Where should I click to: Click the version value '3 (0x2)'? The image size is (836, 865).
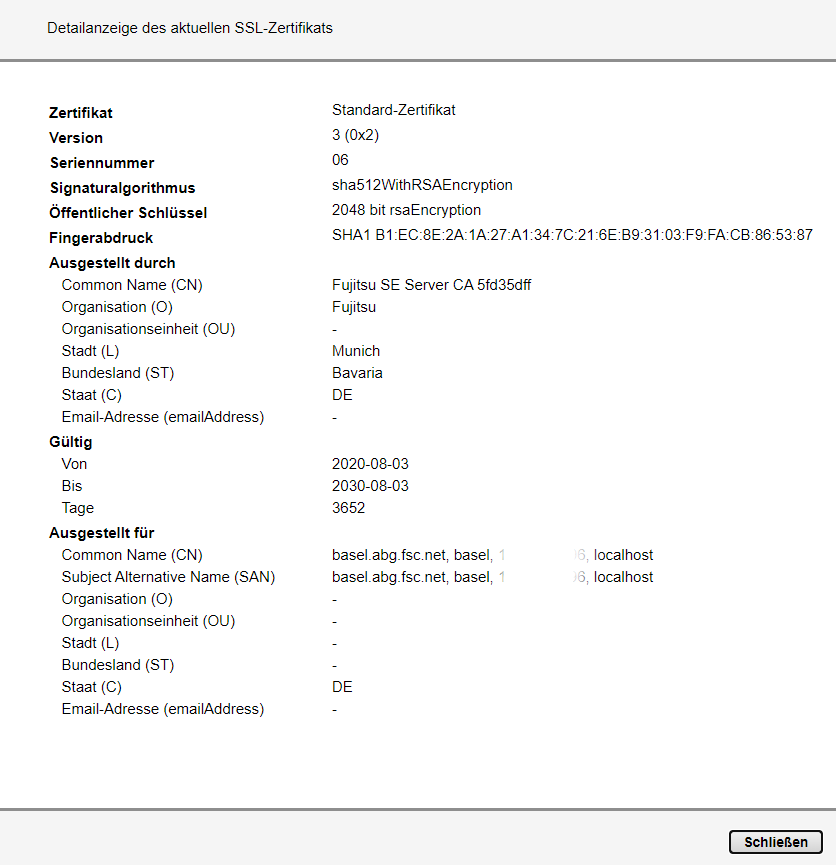point(355,135)
